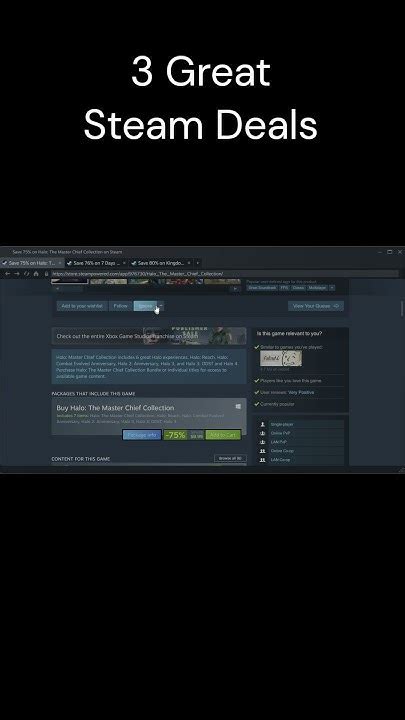The image size is (405, 720).
Task: Close the 'Save 80% on Kingdo...' tab
Action: pyautogui.click(x=189, y=263)
